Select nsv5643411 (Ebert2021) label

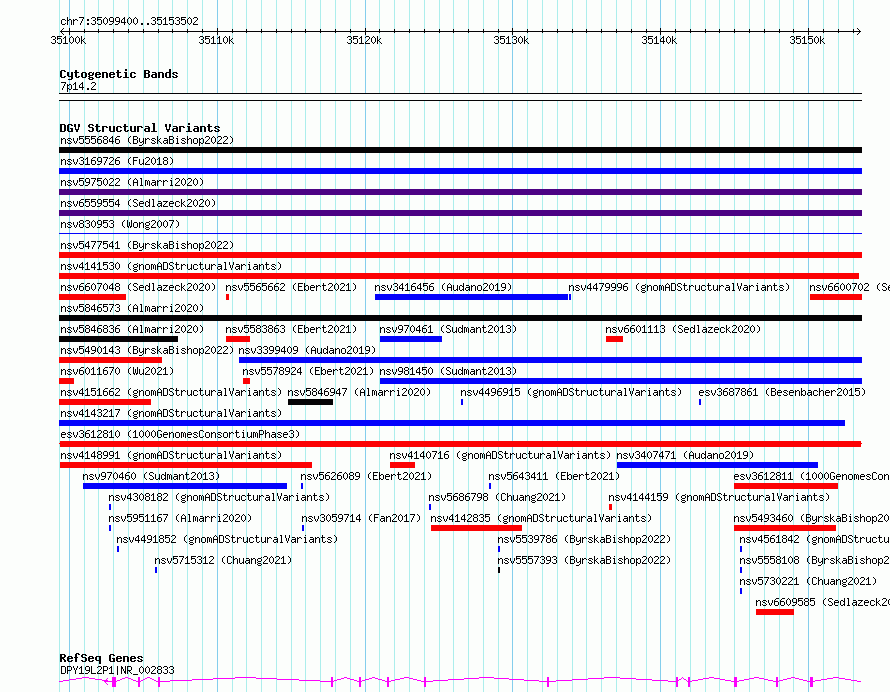[554, 476]
